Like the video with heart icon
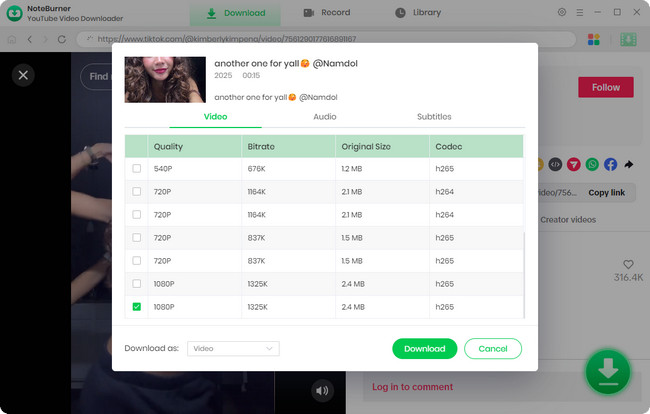This screenshot has height=414, width=650. [628, 264]
